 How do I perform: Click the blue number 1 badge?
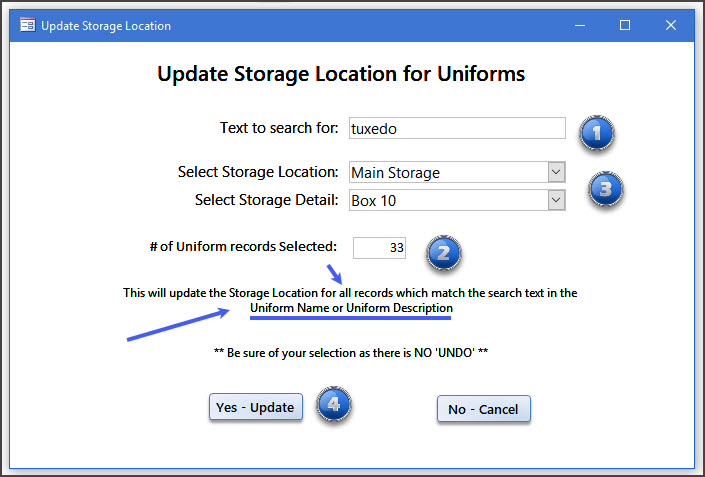tap(597, 133)
